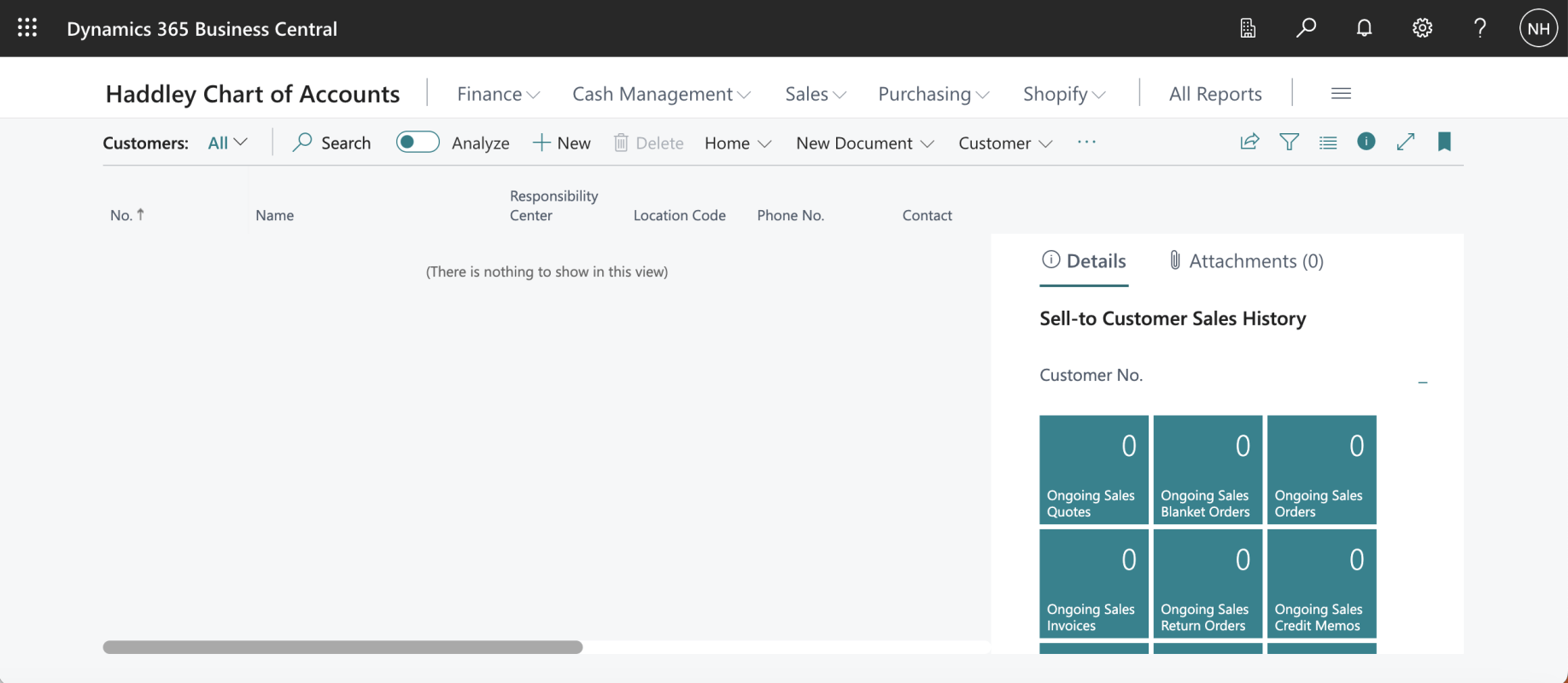This screenshot has width=1568, height=683.
Task: Open the magnifier search icon in header
Action: coord(1306,28)
